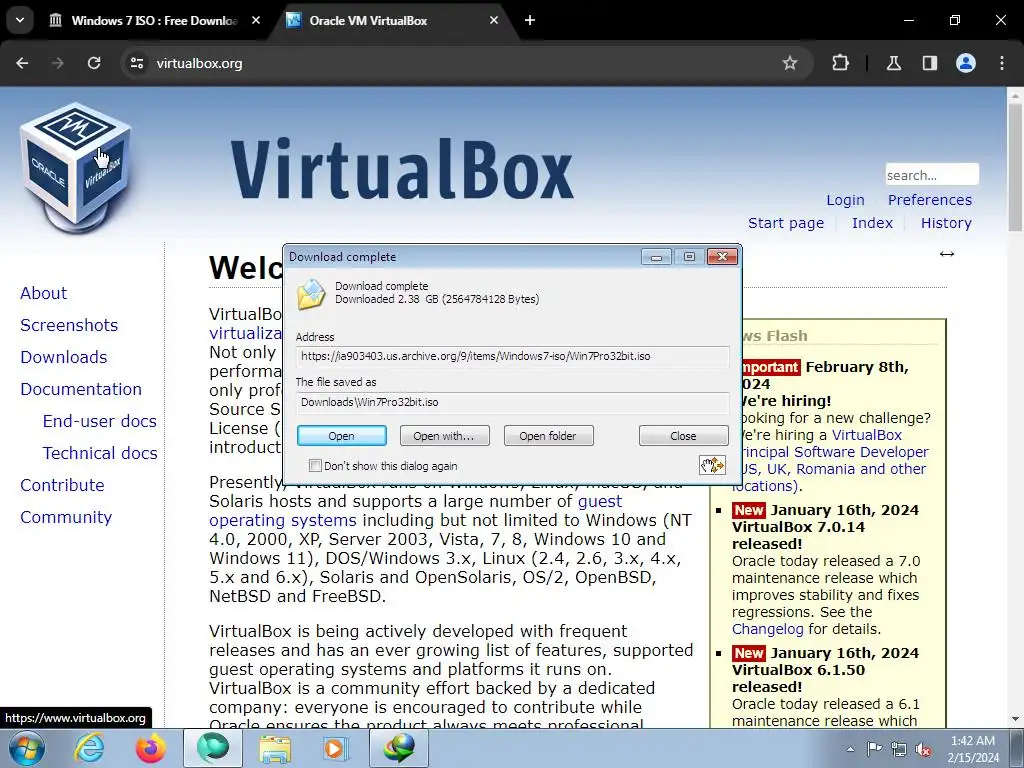Click the drag-and-drop hand icon in dialog

712,465
